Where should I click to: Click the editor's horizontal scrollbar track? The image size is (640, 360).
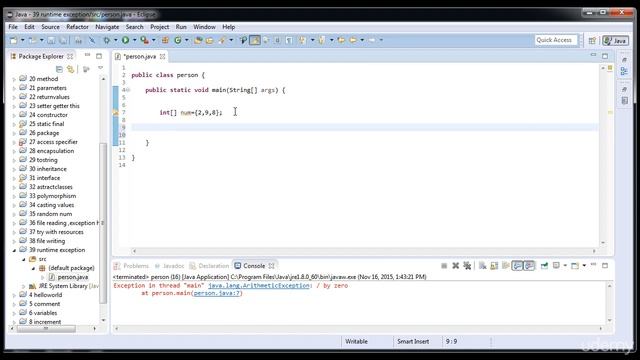click(364, 251)
